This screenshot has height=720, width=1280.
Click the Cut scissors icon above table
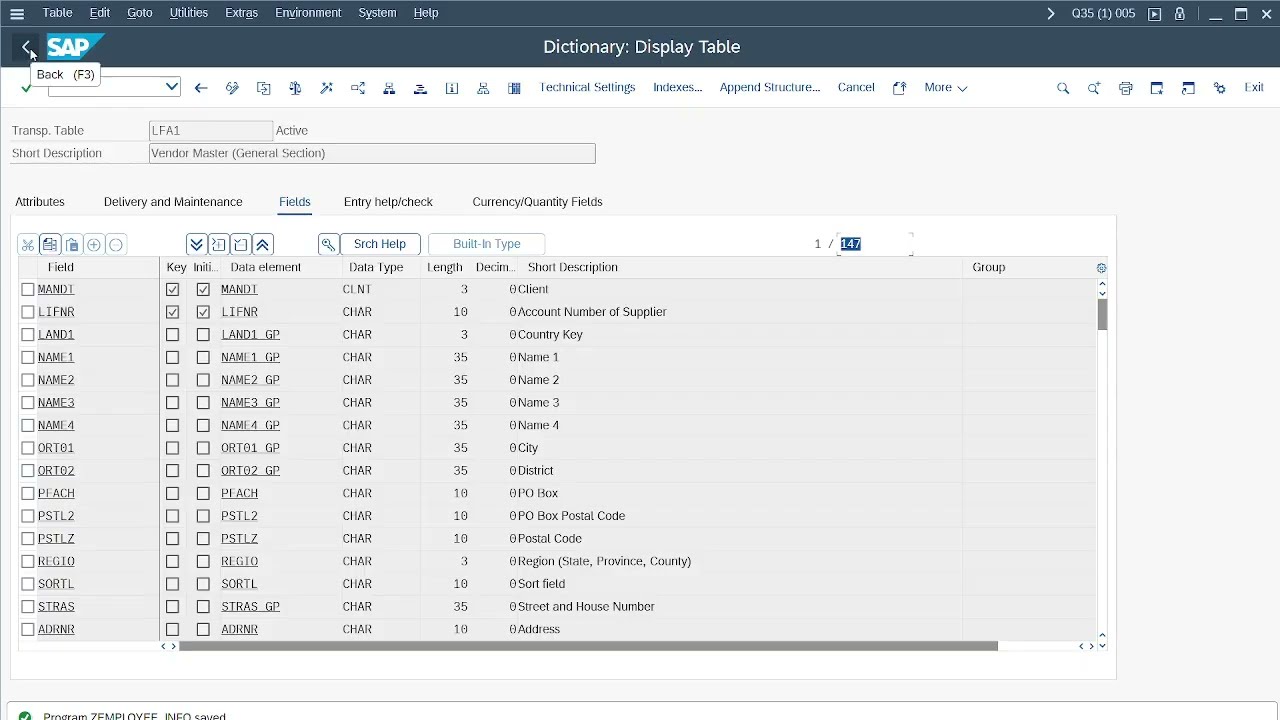pyautogui.click(x=28, y=245)
